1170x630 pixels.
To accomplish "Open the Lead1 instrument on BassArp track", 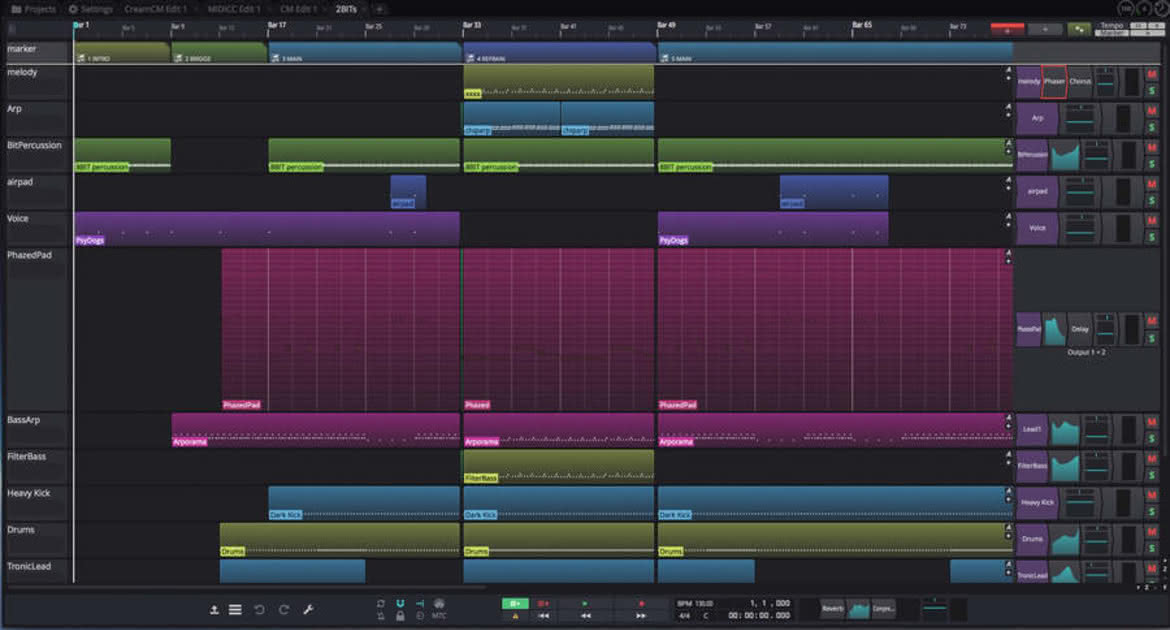I will pos(1032,429).
